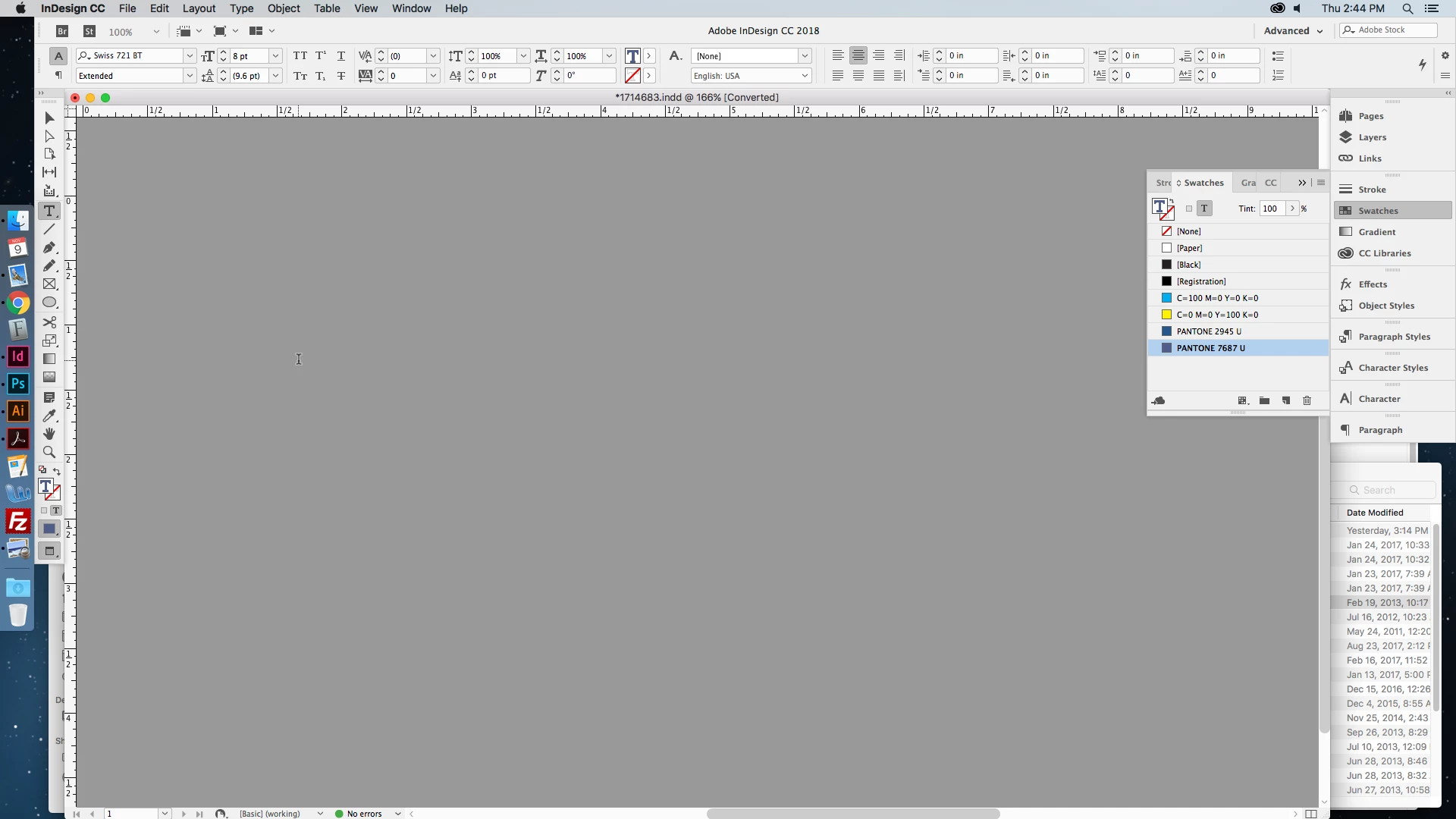Click the Strikethrough text icon
Image resolution: width=1456 pixels, height=819 pixels.
click(341, 76)
